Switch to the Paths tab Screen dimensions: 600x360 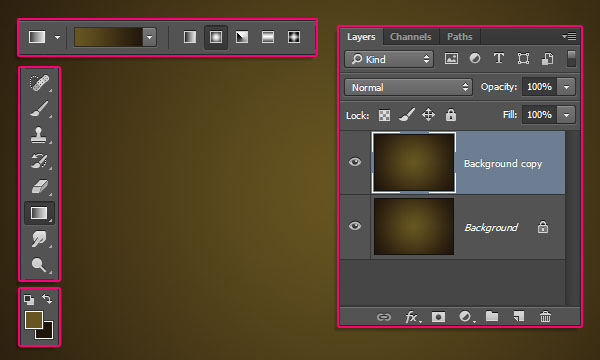460,37
